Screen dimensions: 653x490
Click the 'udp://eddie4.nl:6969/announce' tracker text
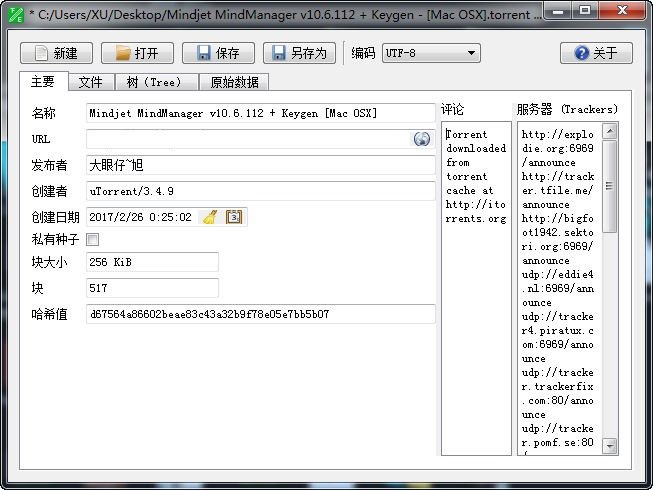coord(558,288)
